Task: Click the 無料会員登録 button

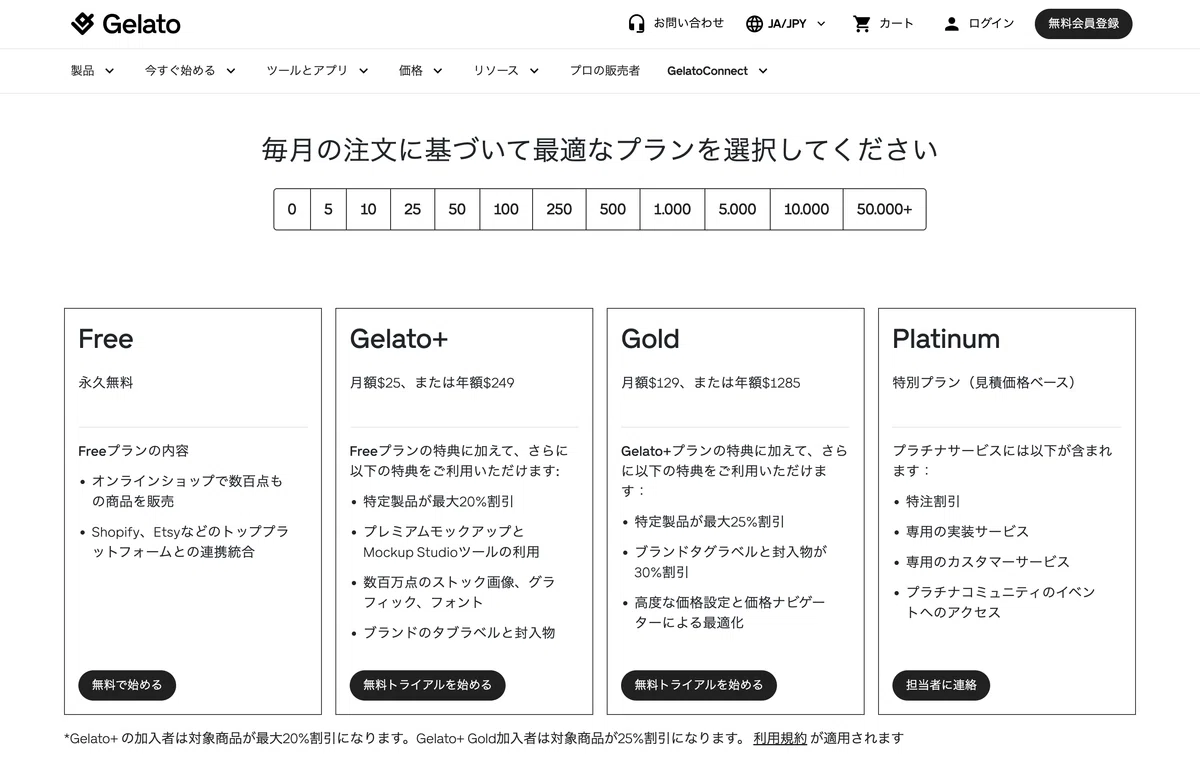Action: tap(1083, 23)
